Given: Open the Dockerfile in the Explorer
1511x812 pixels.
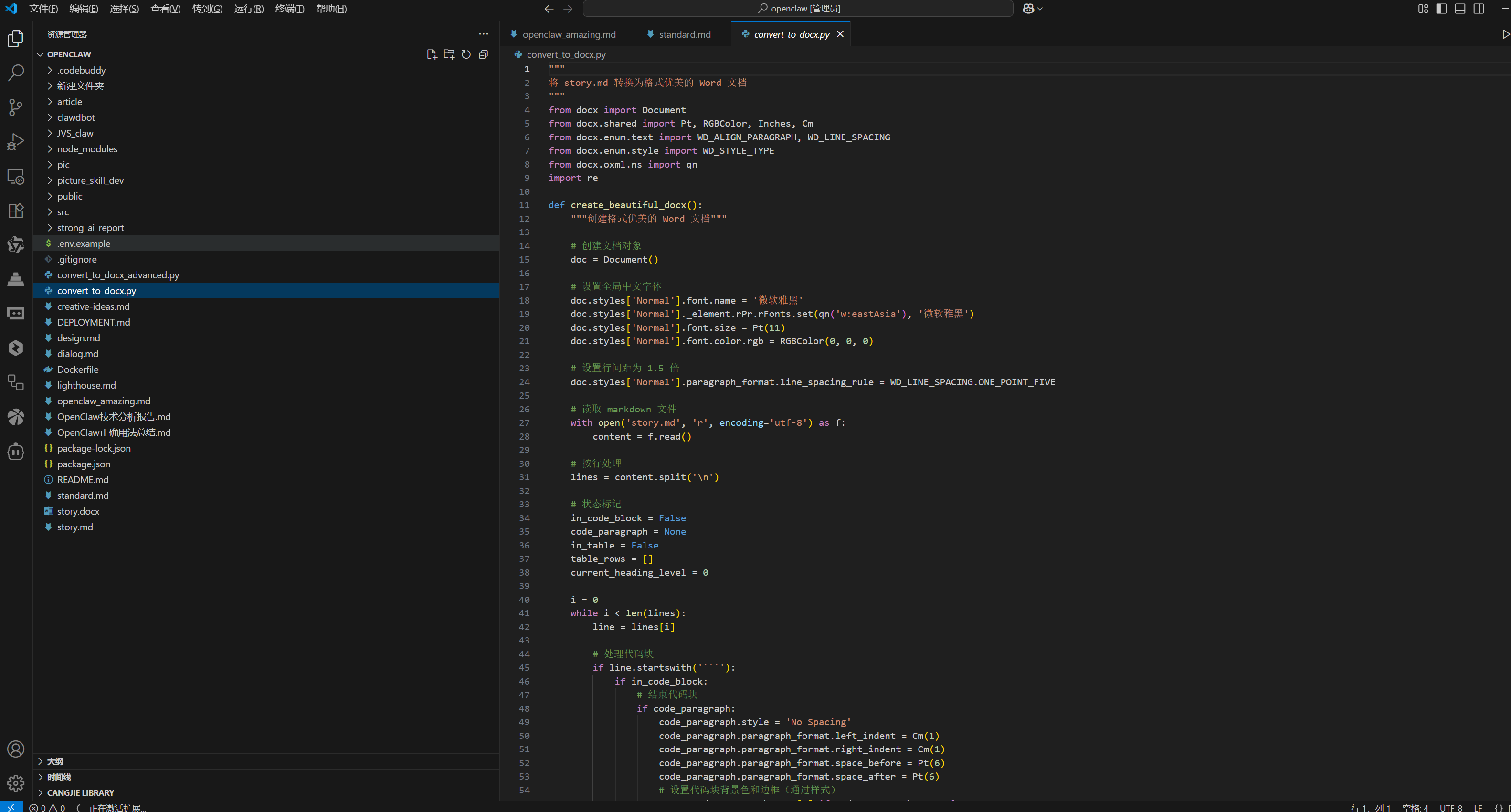Looking at the screenshot, I should [x=266, y=369].
